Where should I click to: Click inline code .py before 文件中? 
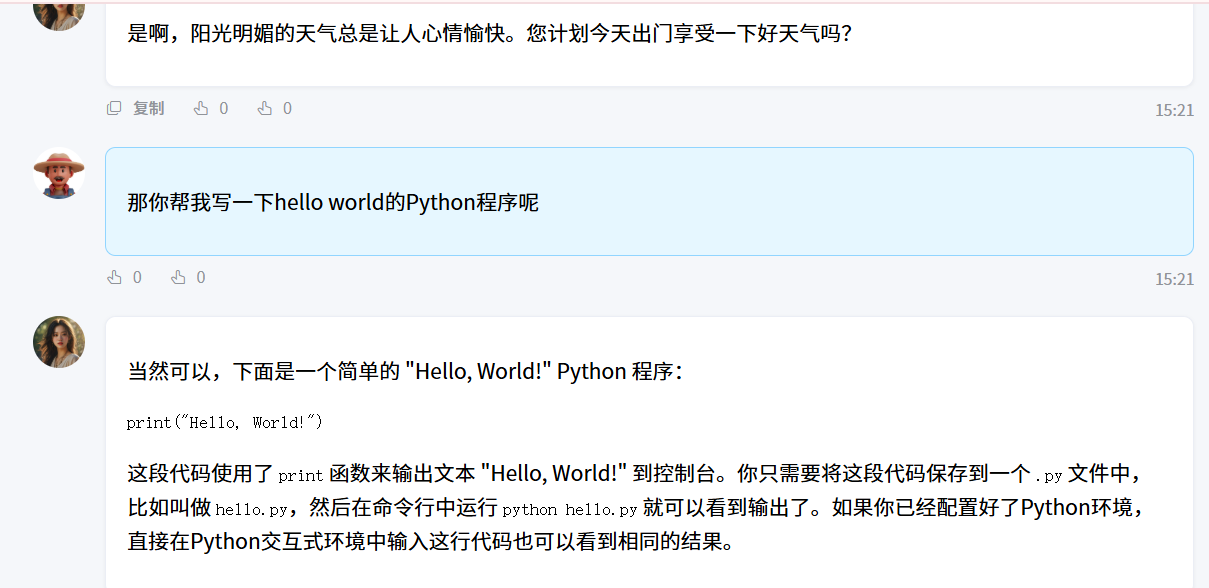tap(1049, 475)
